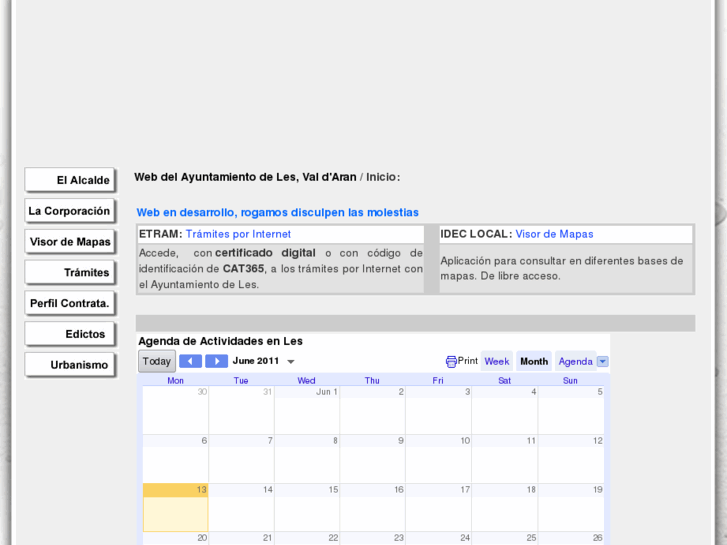This screenshot has width=727, height=545.
Task: Click the Sun column header
Action: 570,380
